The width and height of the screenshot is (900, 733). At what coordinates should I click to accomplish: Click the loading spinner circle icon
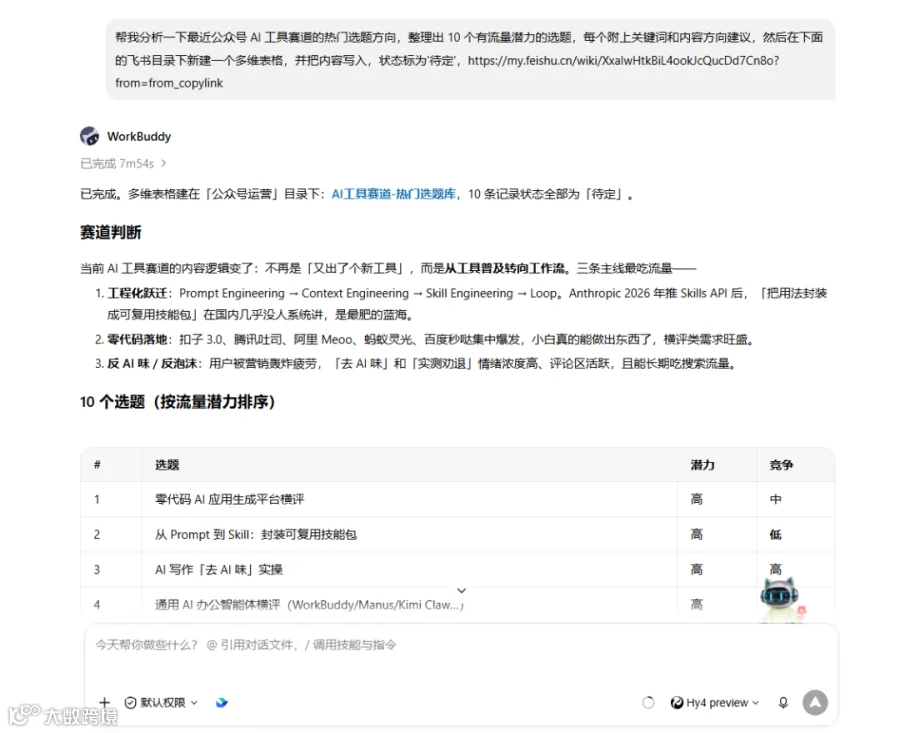648,703
